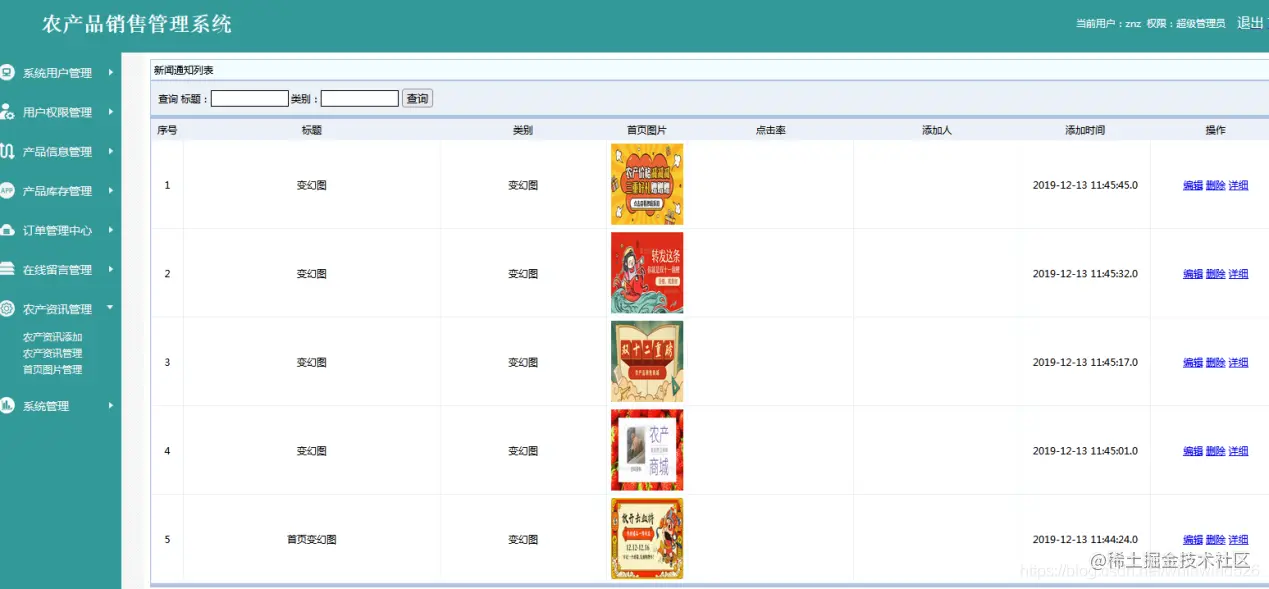Click the 农产资讯管理 sidebar icon
This screenshot has width=1269, height=589.
(x=7, y=308)
